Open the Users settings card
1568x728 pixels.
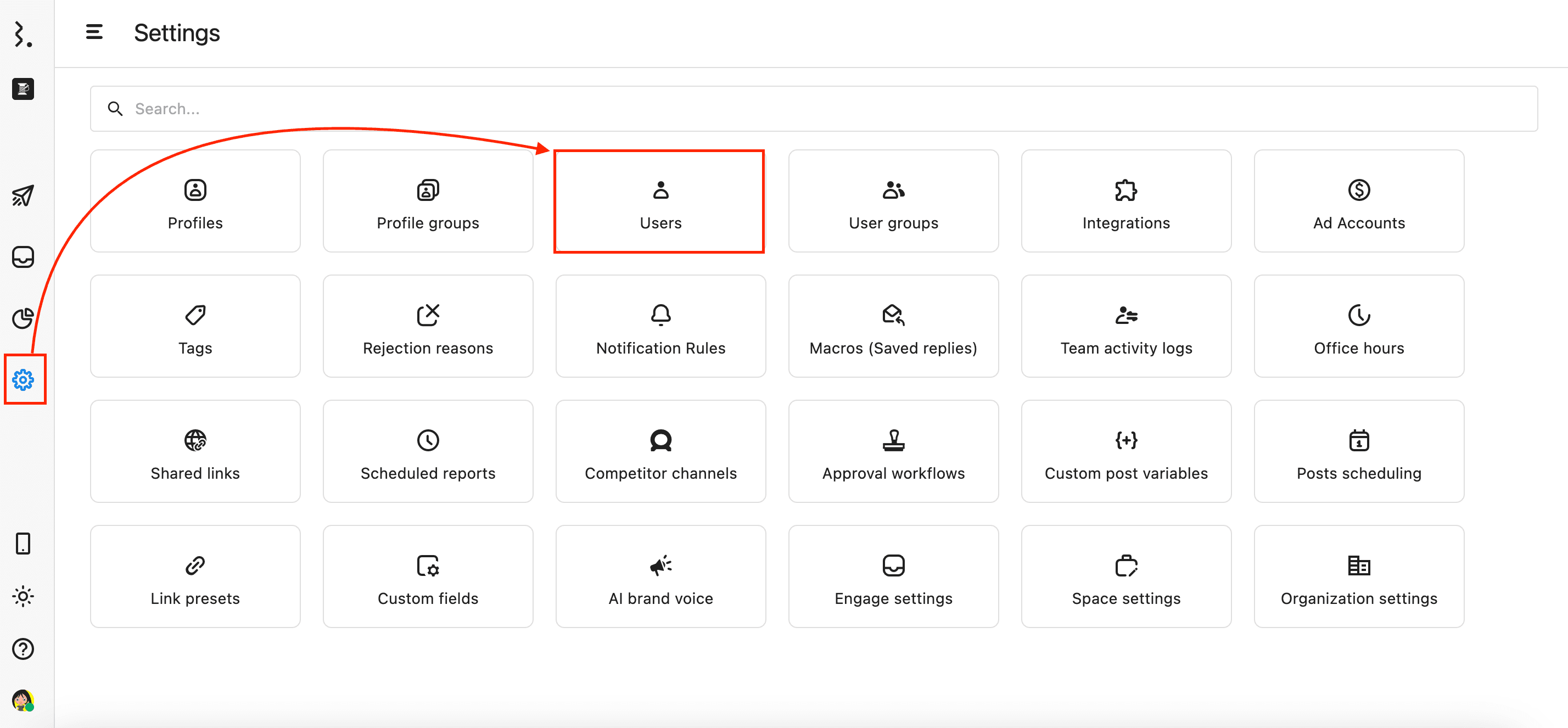coord(660,201)
